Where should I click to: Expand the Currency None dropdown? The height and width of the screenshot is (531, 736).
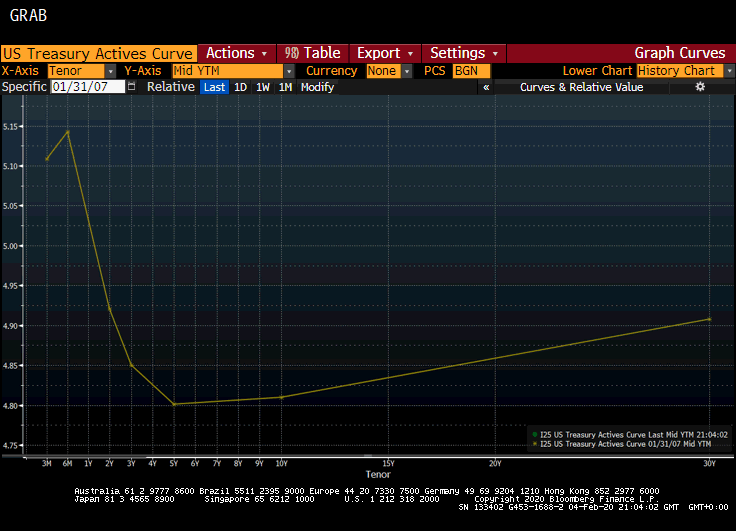(x=407, y=71)
